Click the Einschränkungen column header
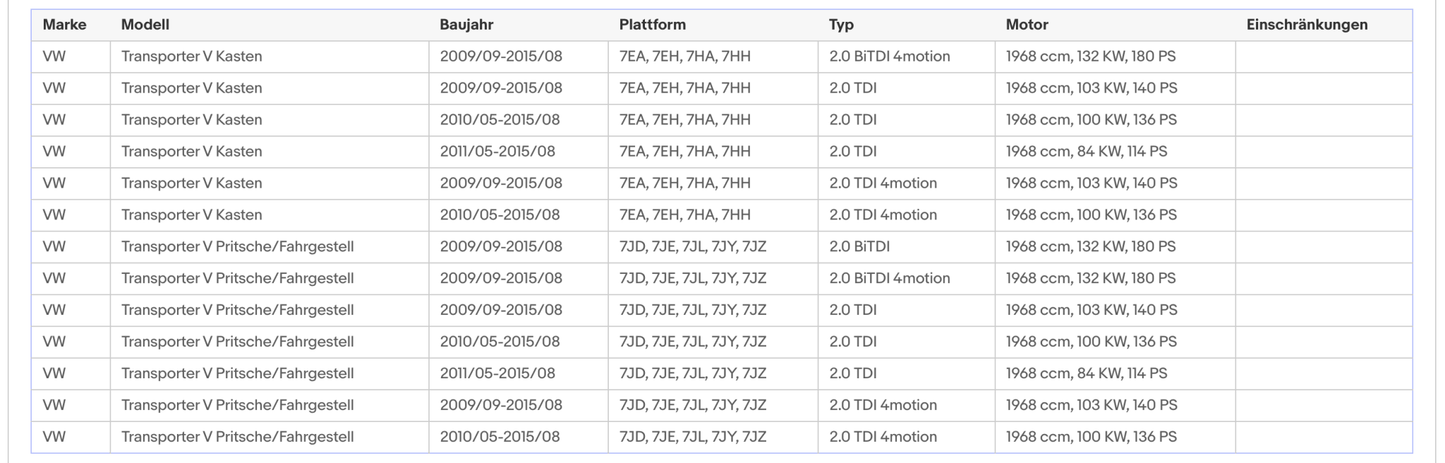This screenshot has width=1445, height=463. pyautogui.click(x=1307, y=25)
